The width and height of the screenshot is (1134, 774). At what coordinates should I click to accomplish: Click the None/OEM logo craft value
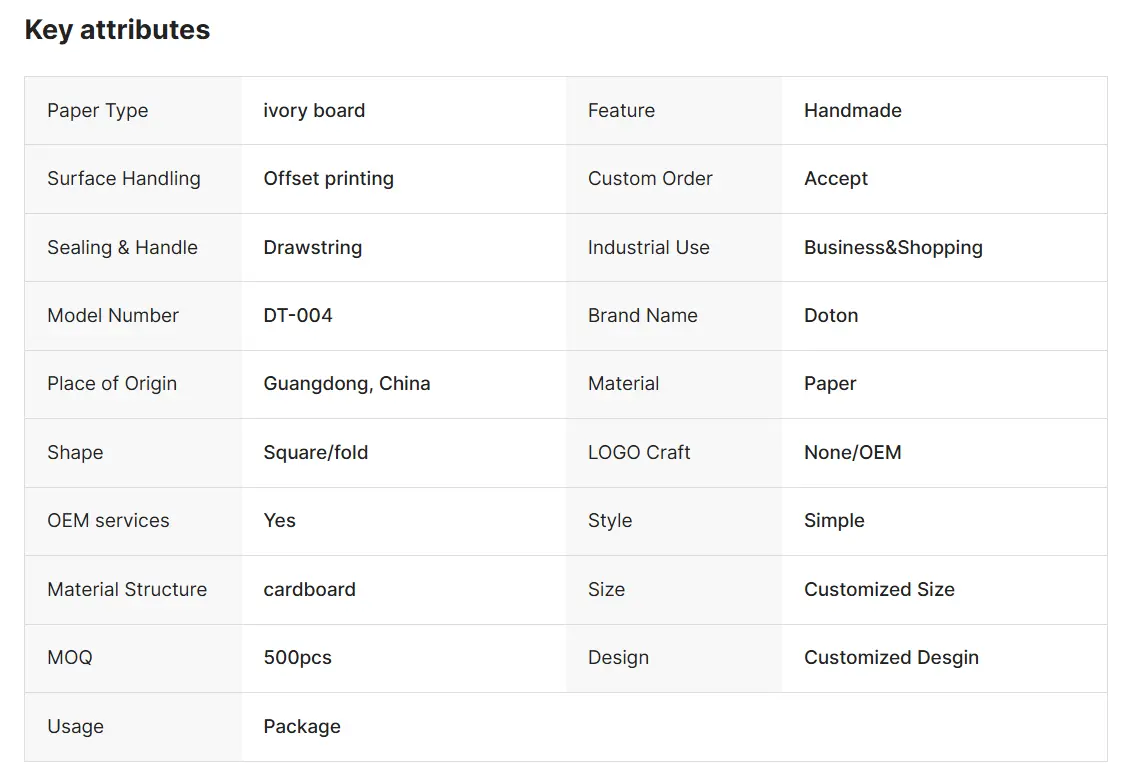[x=853, y=452]
